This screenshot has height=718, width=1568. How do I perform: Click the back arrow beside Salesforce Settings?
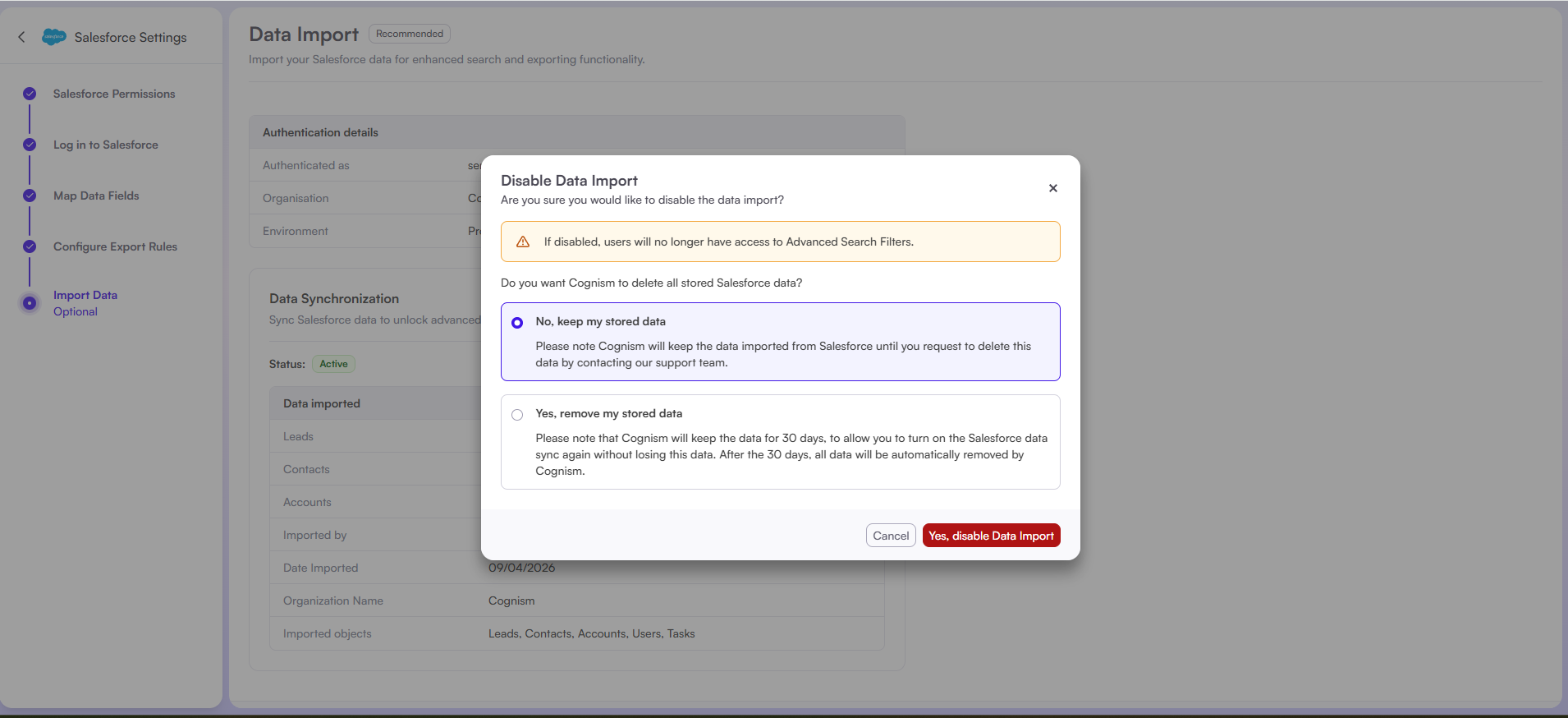(x=21, y=37)
